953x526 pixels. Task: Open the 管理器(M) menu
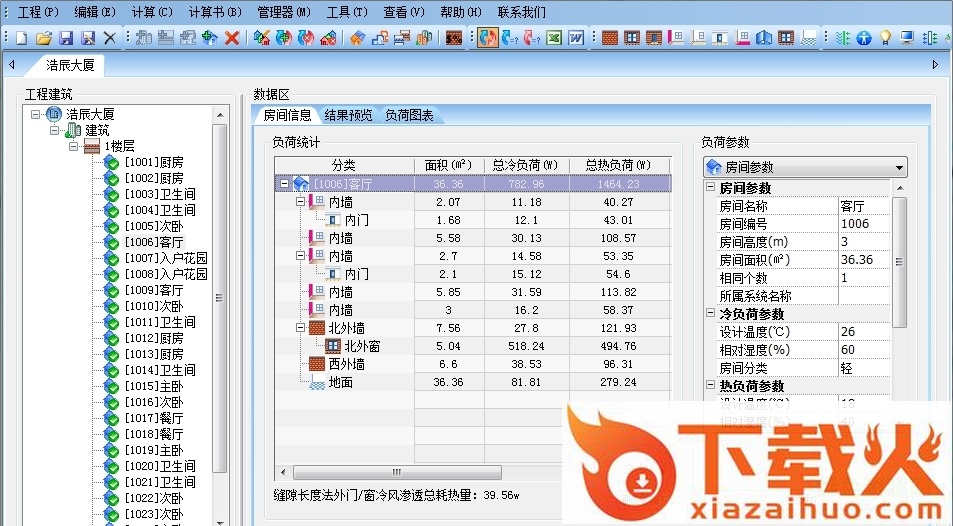coord(283,12)
